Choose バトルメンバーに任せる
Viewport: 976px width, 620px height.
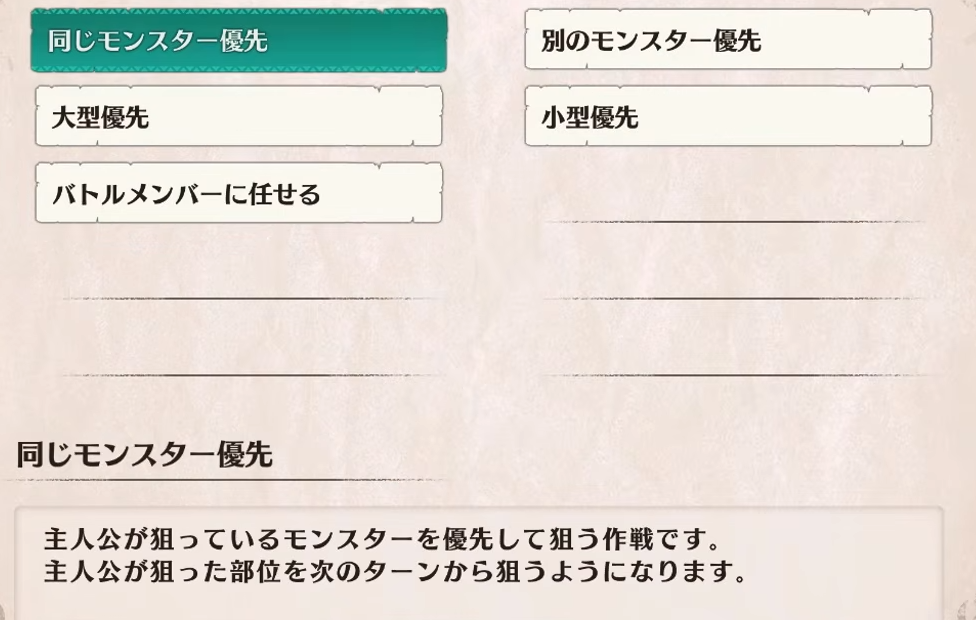(238, 193)
